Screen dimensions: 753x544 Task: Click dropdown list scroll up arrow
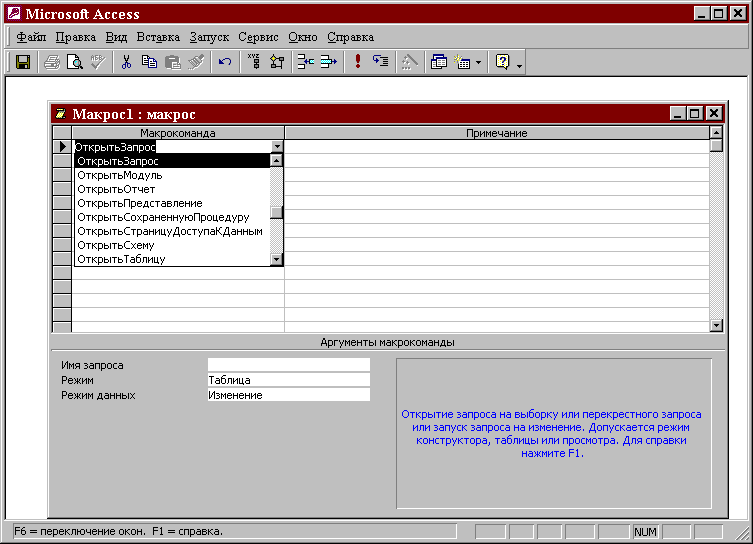click(x=276, y=160)
